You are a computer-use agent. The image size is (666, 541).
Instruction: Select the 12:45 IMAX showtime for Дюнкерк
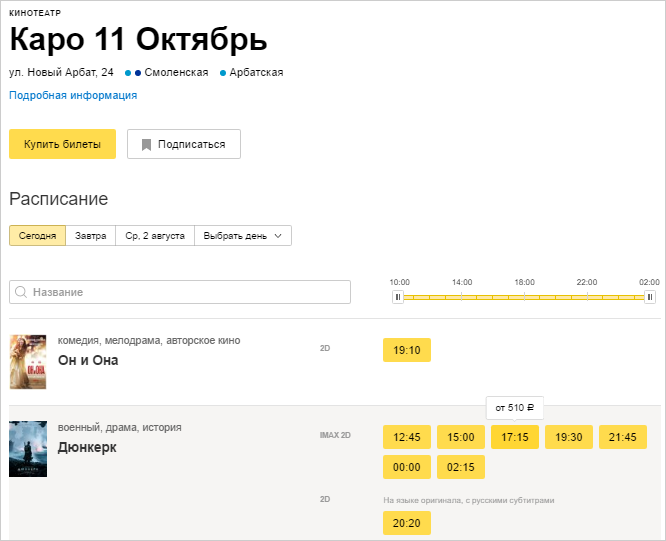click(407, 437)
